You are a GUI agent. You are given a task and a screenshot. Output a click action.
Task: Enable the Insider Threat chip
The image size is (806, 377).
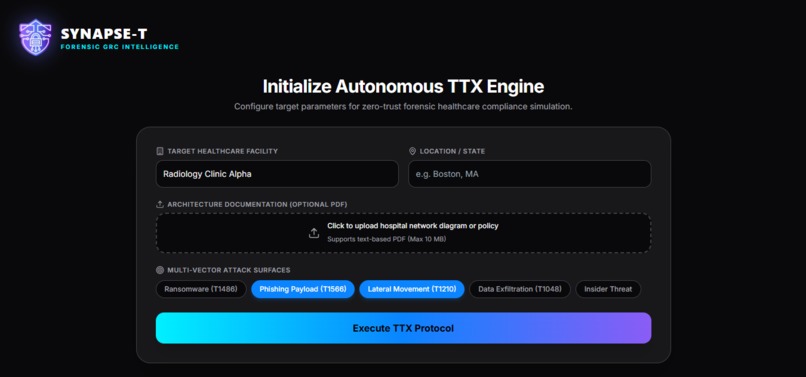[x=608, y=289]
